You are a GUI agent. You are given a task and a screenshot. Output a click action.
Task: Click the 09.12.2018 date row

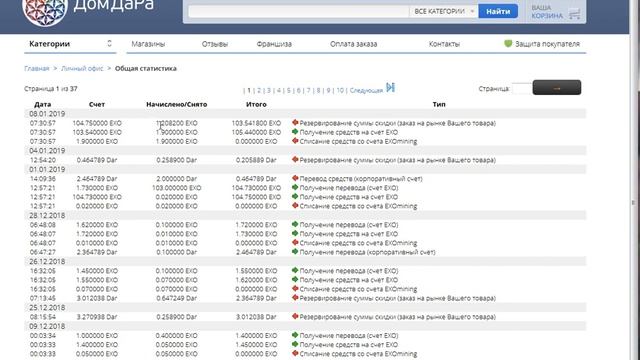pos(305,326)
